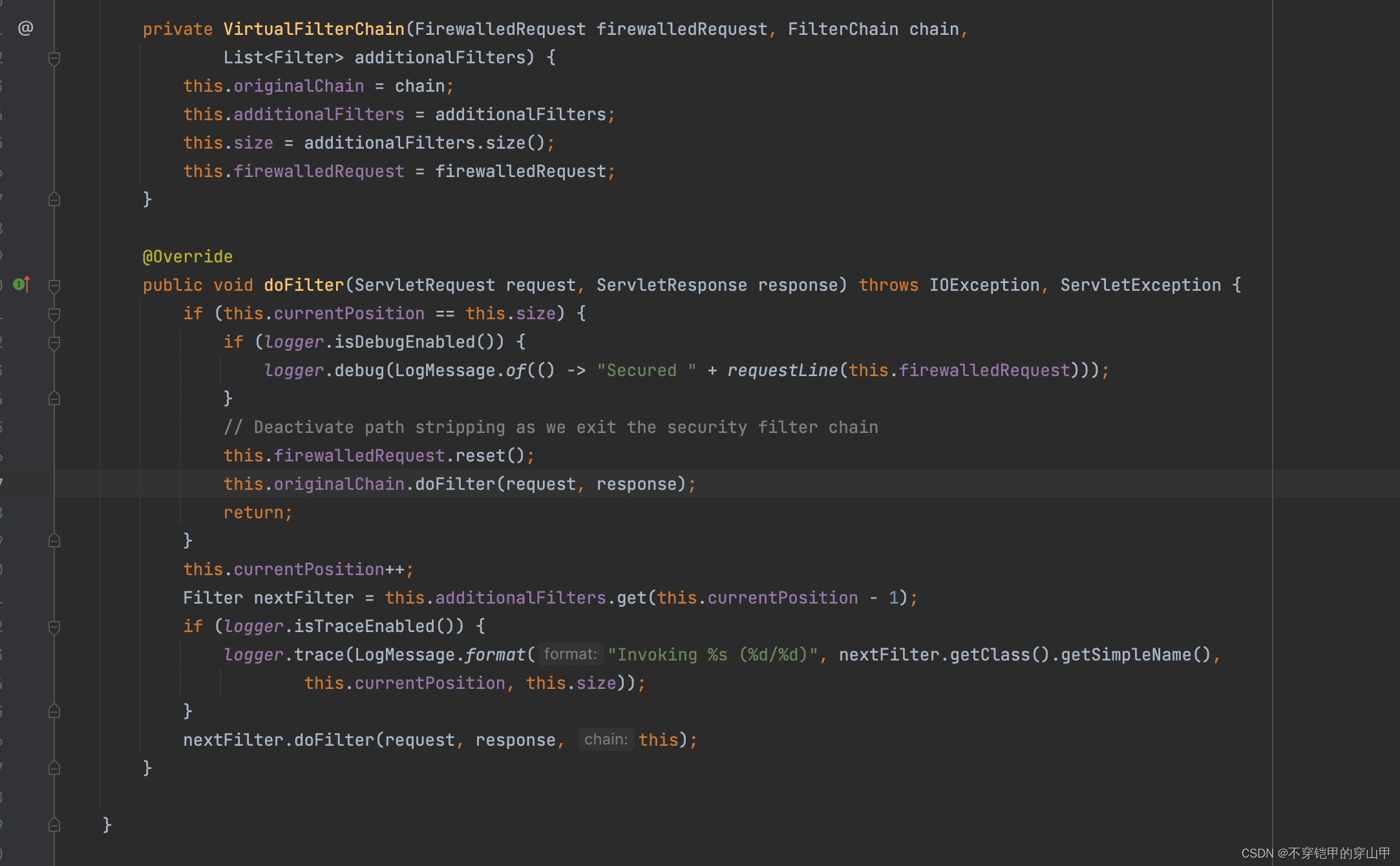Image resolution: width=1400 pixels, height=866 pixels.
Task: Click the @Override annotation
Action: tap(187, 257)
